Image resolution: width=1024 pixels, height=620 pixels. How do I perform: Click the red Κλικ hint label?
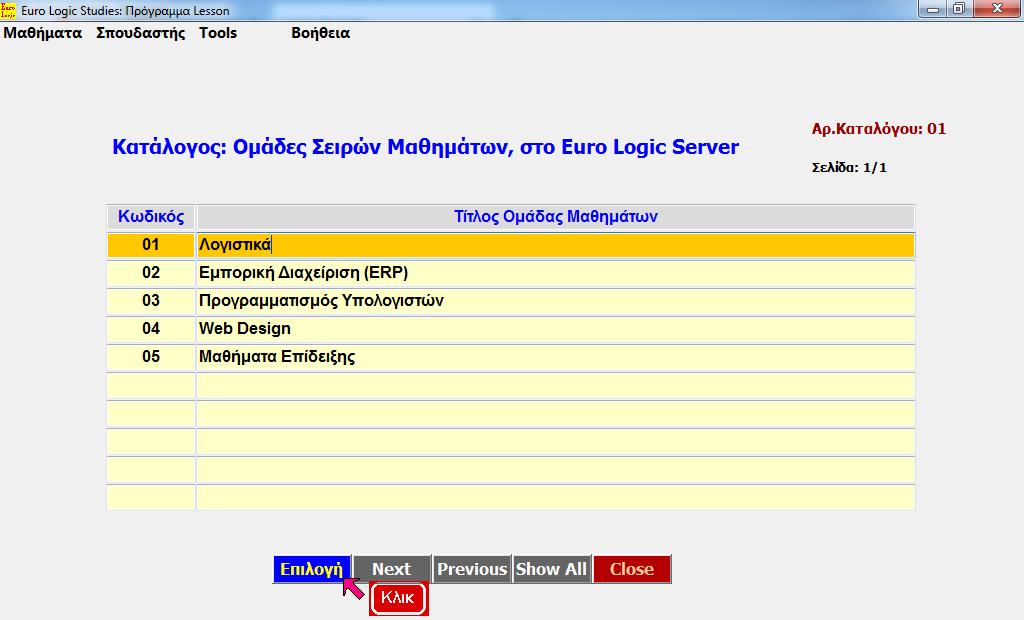tap(398, 598)
